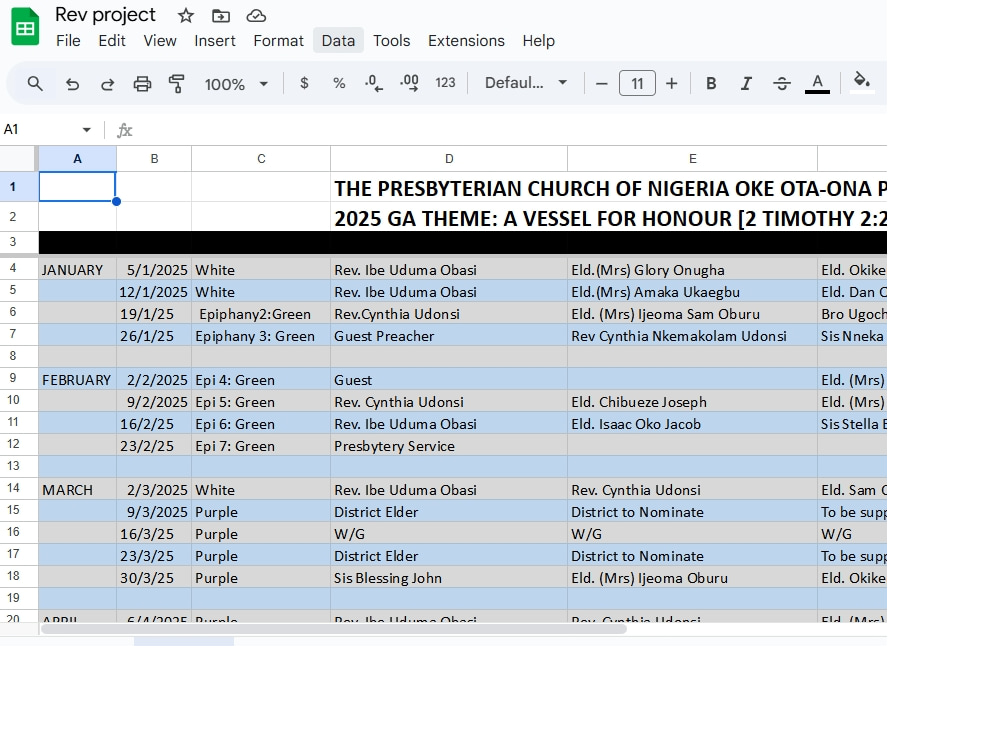
Task: Format as percent
Action: [x=339, y=83]
